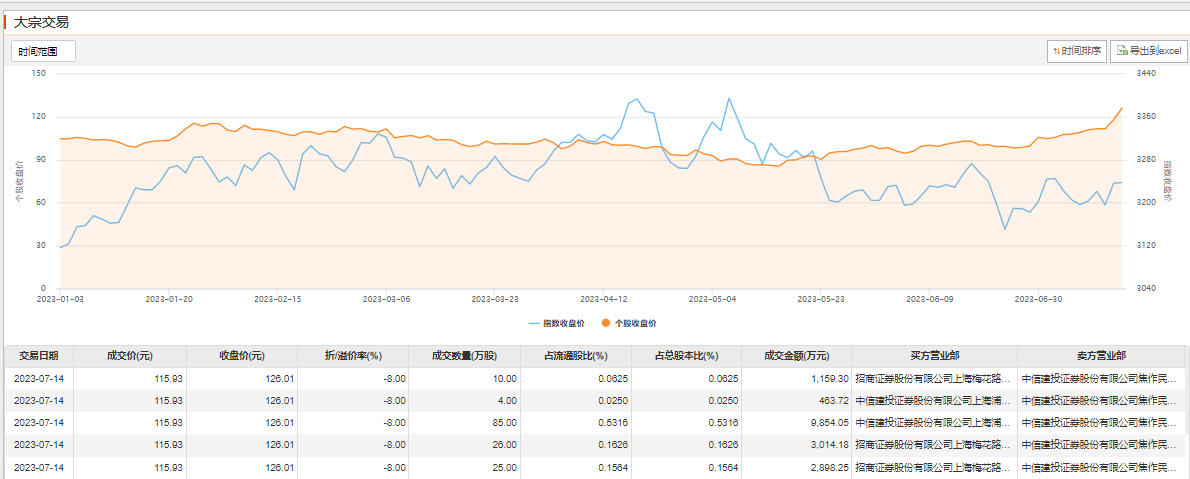This screenshot has height=479, width=1190.
Task: Sort by the 交易日期 column header
Action: click(39, 356)
